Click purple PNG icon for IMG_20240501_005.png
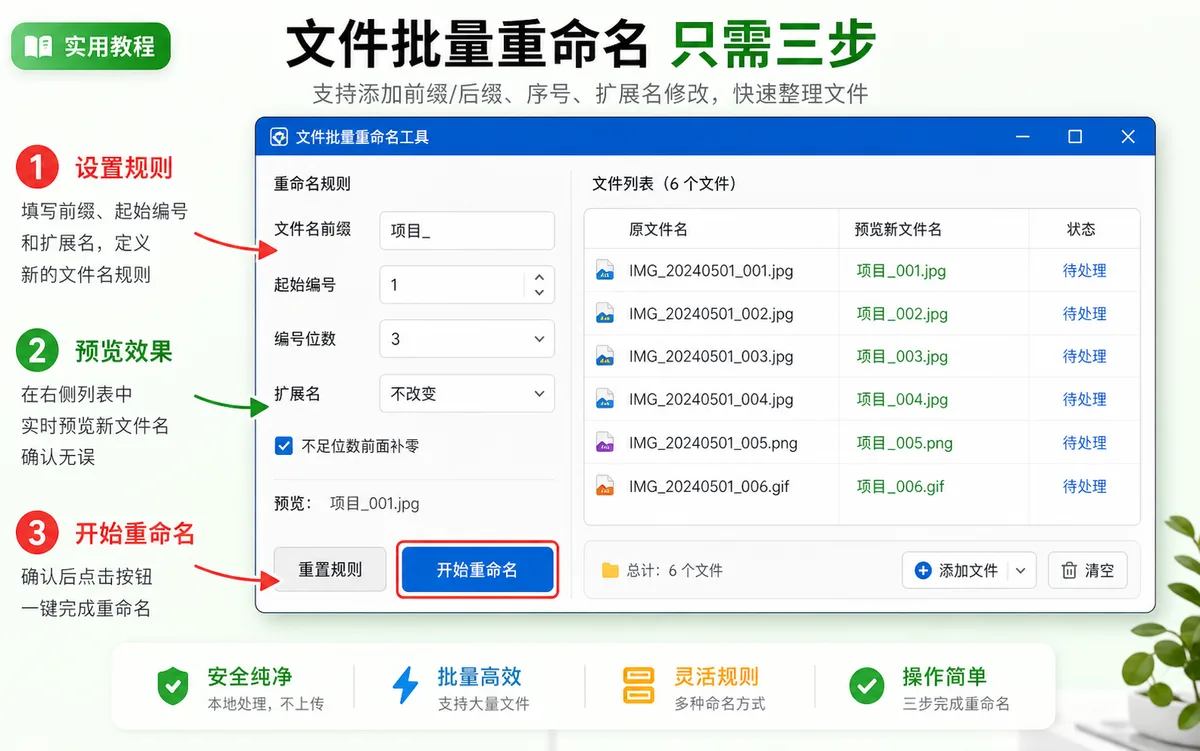This screenshot has width=1200, height=751. point(604,443)
